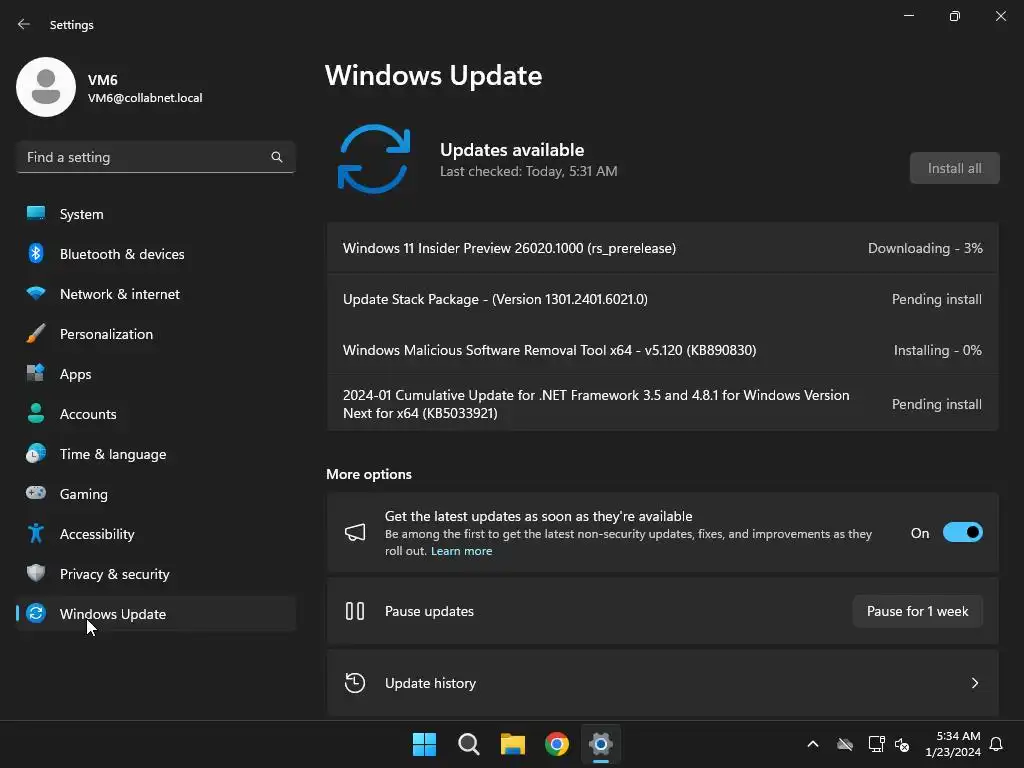Click the VM6 user avatar picture
The width and height of the screenshot is (1024, 768).
coord(46,87)
